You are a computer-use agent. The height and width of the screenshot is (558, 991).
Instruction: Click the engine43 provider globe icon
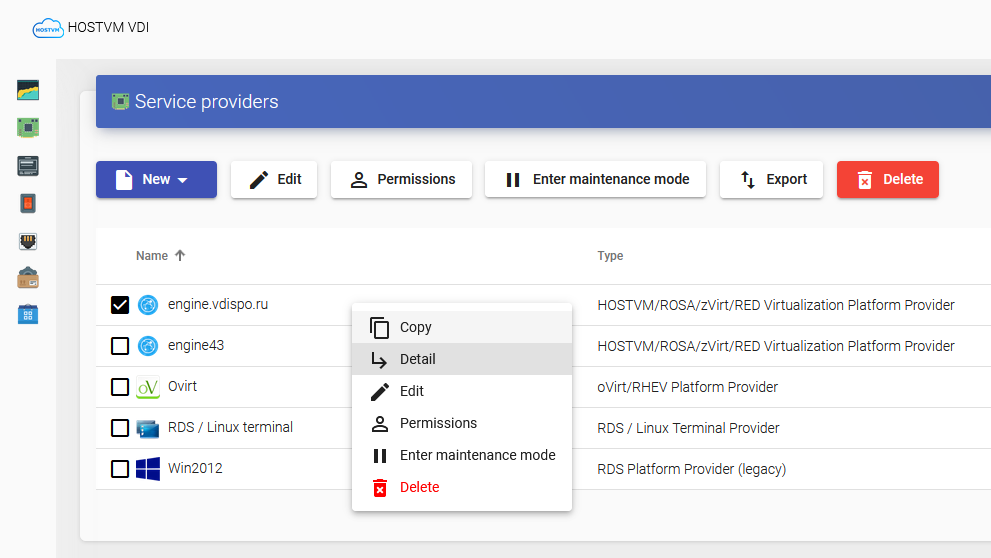click(148, 346)
